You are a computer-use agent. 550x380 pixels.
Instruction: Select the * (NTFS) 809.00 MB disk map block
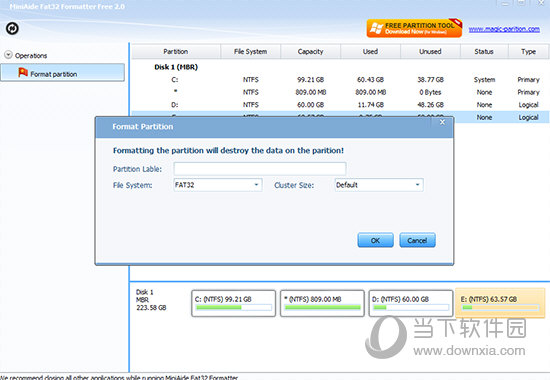[x=322, y=304]
